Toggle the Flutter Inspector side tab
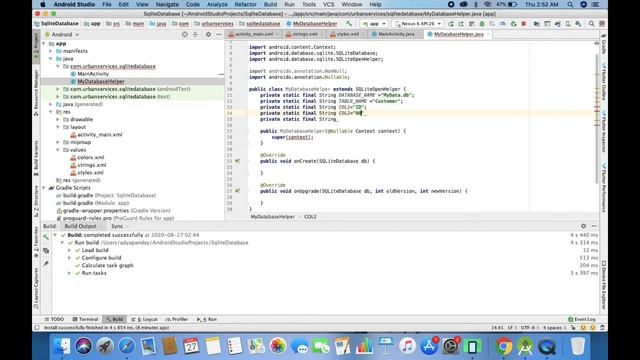The width and height of the screenshot is (640, 360). (x=604, y=132)
